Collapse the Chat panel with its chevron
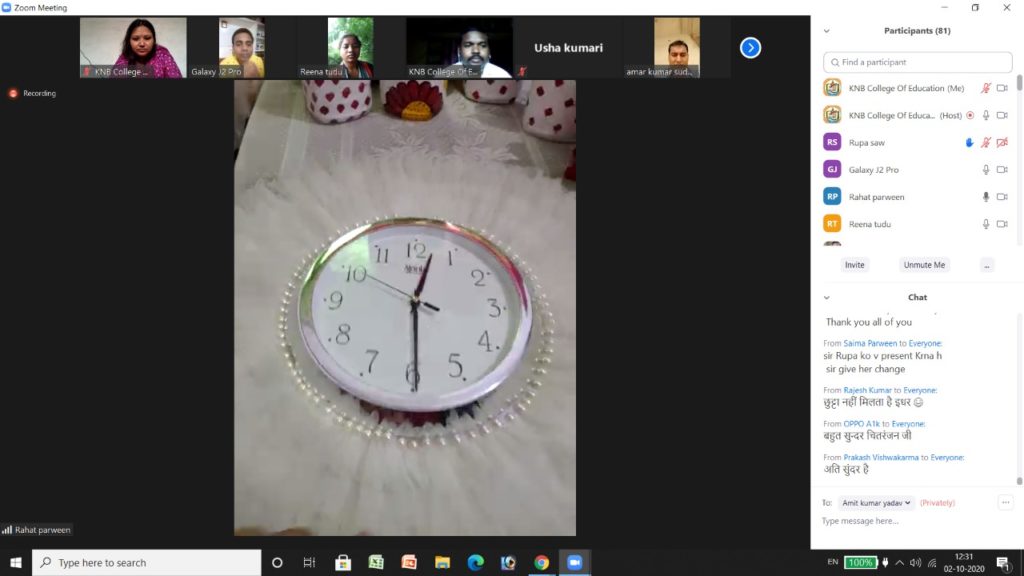Viewport: 1024px width, 576px height. (827, 297)
